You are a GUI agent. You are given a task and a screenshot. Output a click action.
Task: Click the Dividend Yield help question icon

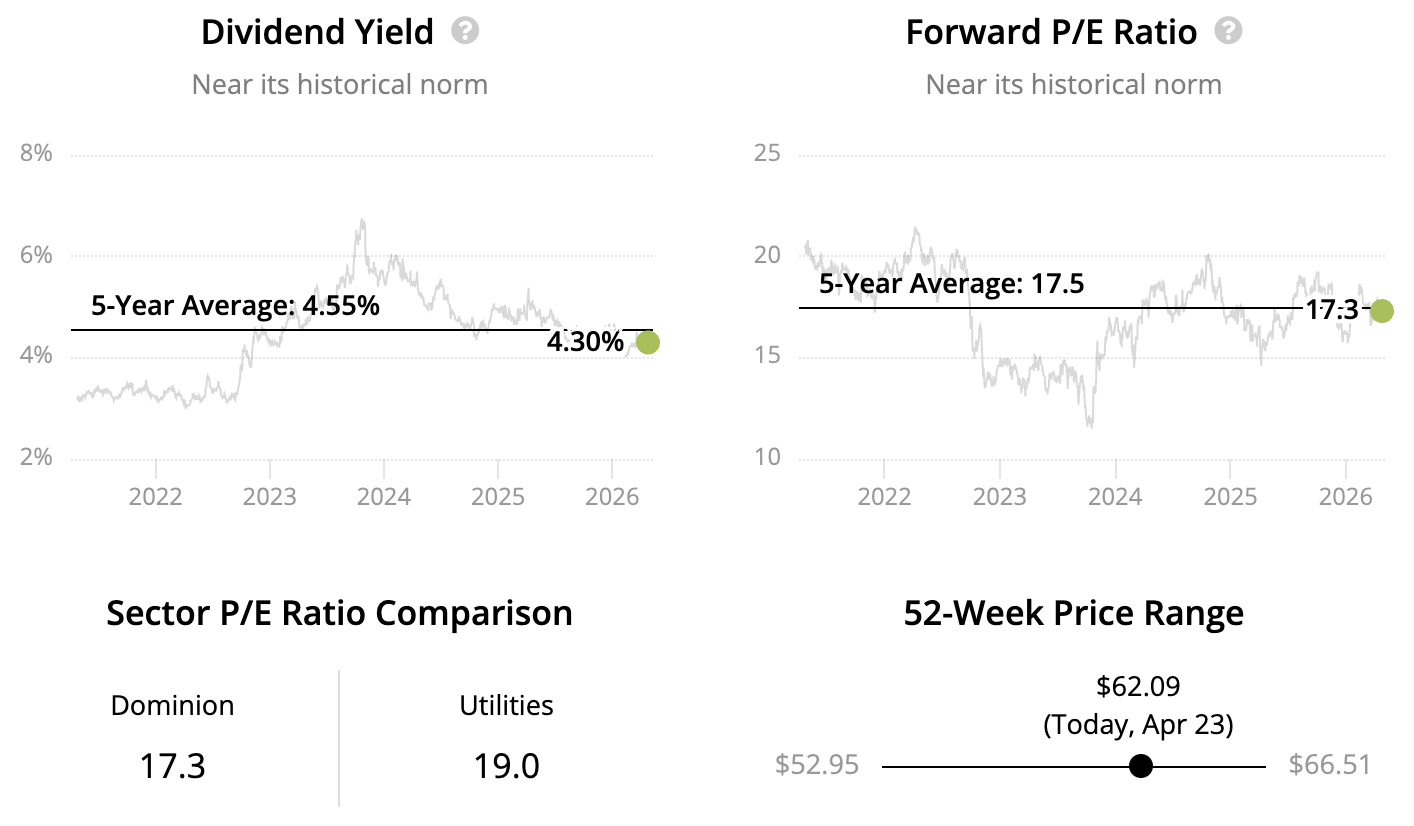point(465,31)
